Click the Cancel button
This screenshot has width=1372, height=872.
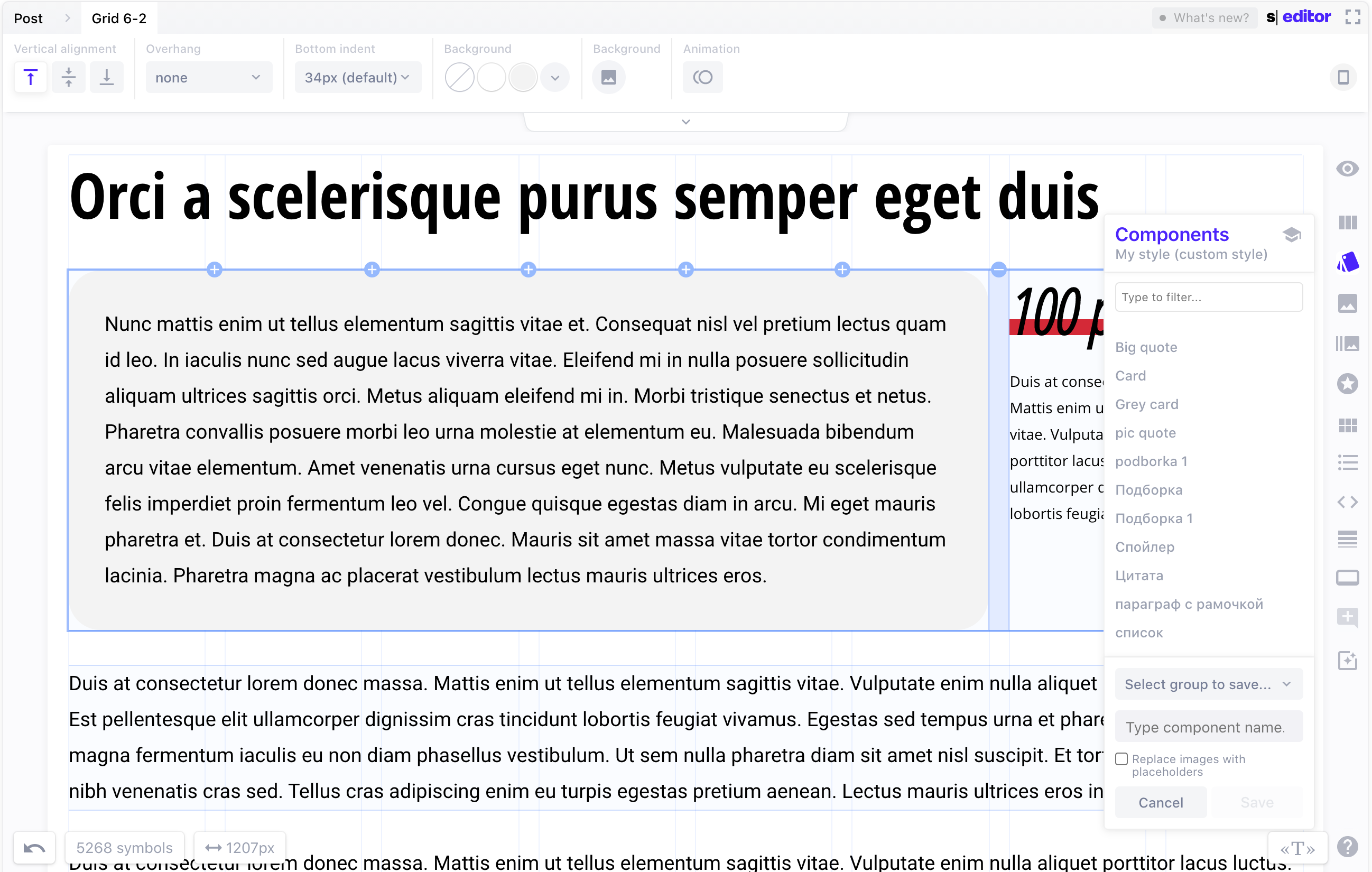[x=1161, y=803]
